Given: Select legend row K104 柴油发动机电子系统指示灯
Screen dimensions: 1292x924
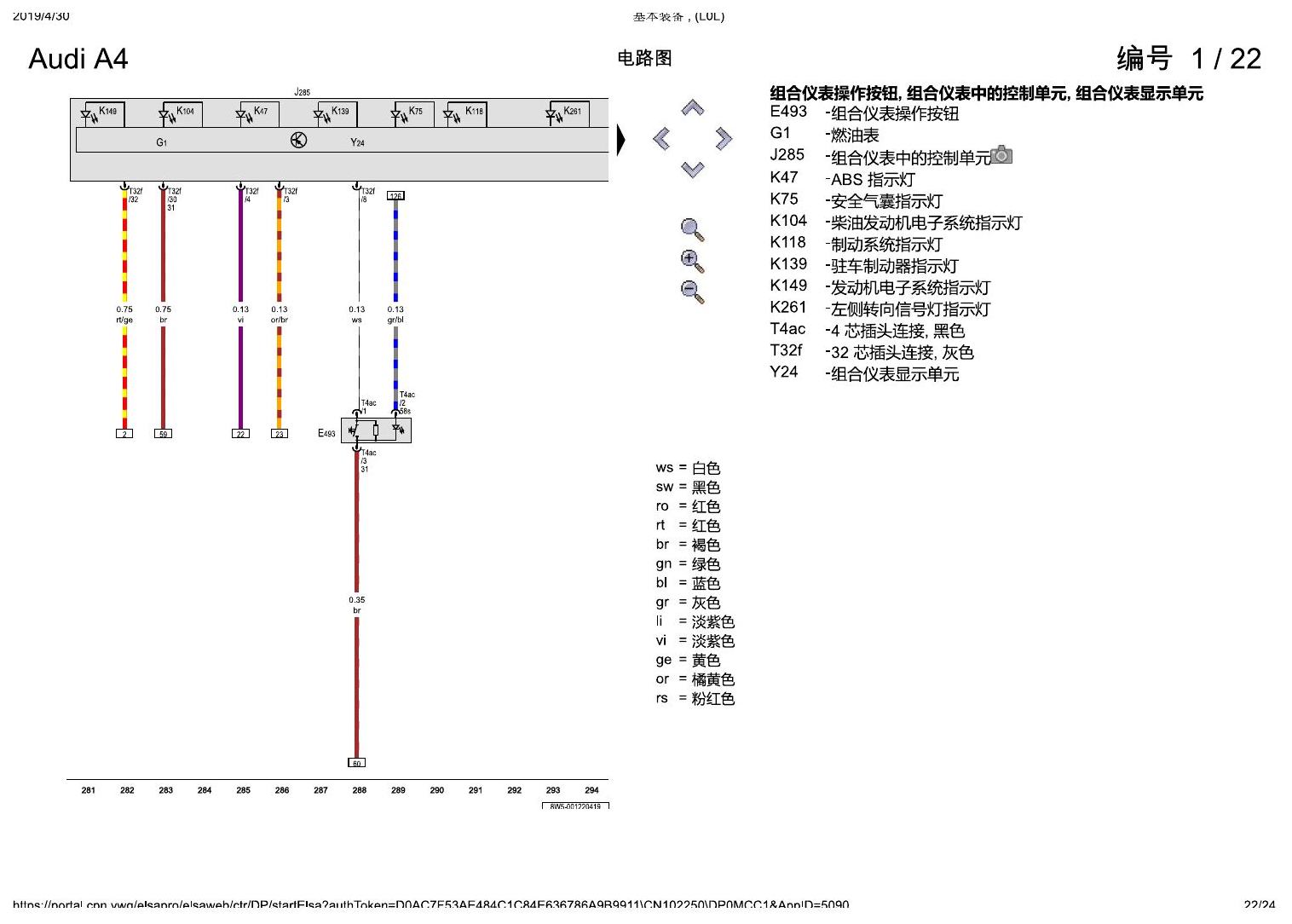Looking at the screenshot, I should 896,222.
